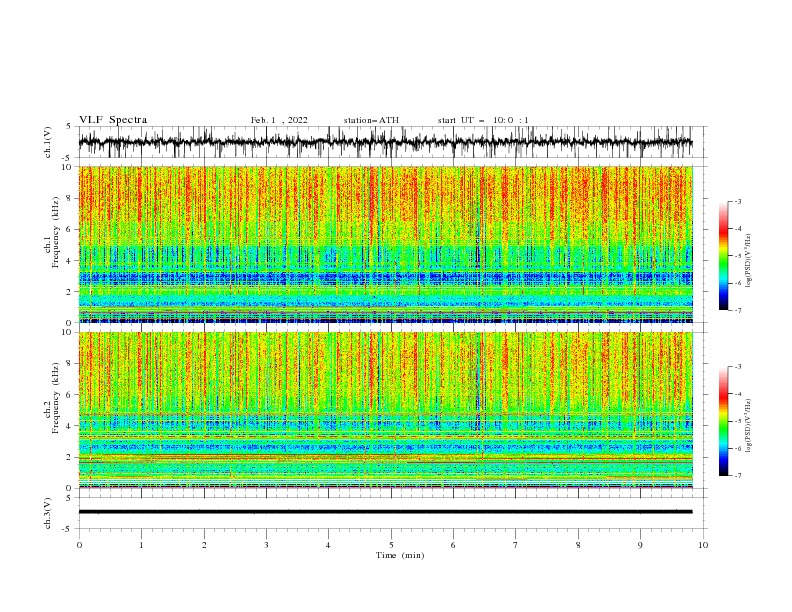Click the "Time (min)" axis label
Viewport: 792px width, 612px height.
400,555
